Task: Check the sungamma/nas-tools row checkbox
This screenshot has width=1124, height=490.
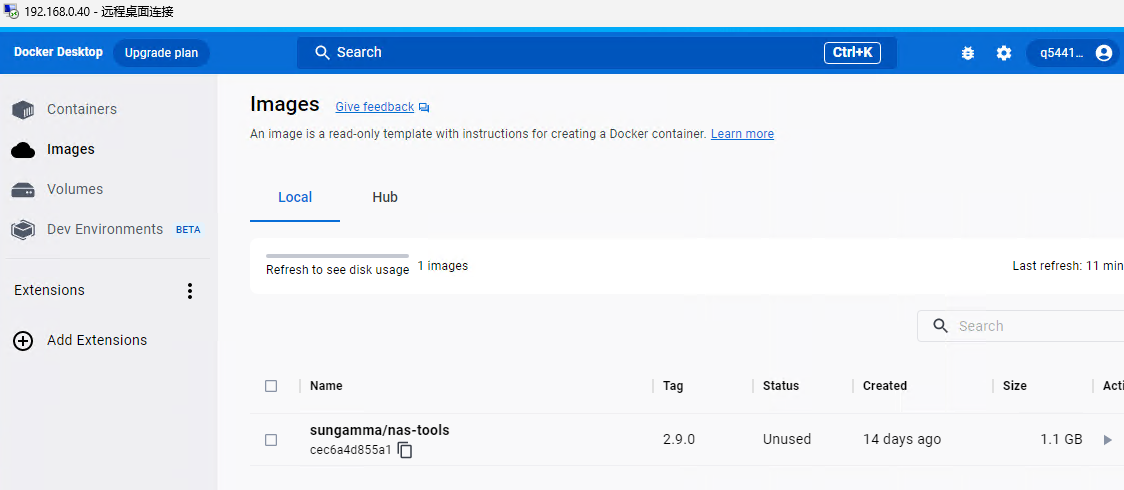Action: [x=271, y=440]
